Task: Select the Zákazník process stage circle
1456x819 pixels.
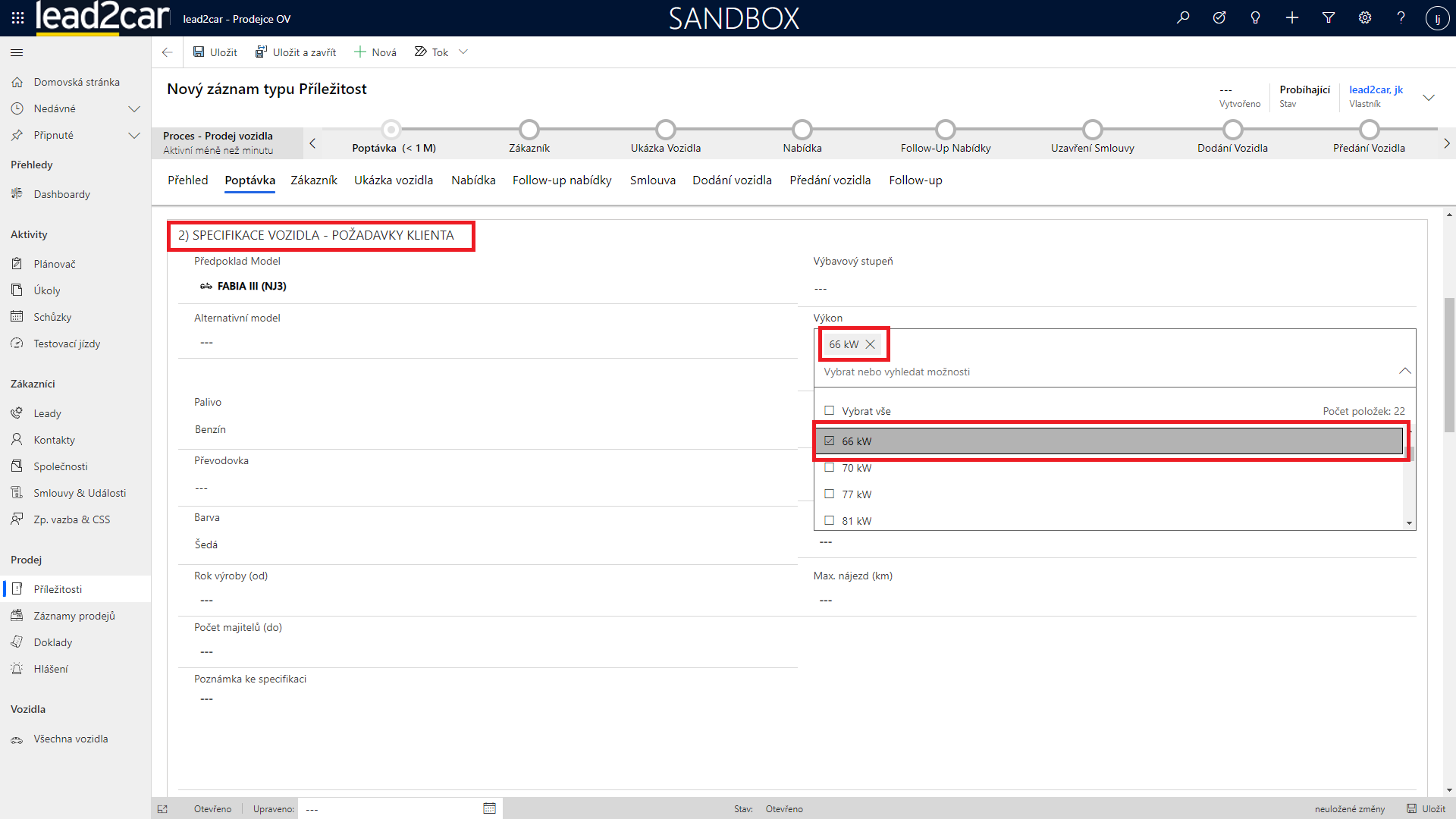Action: coord(529,130)
